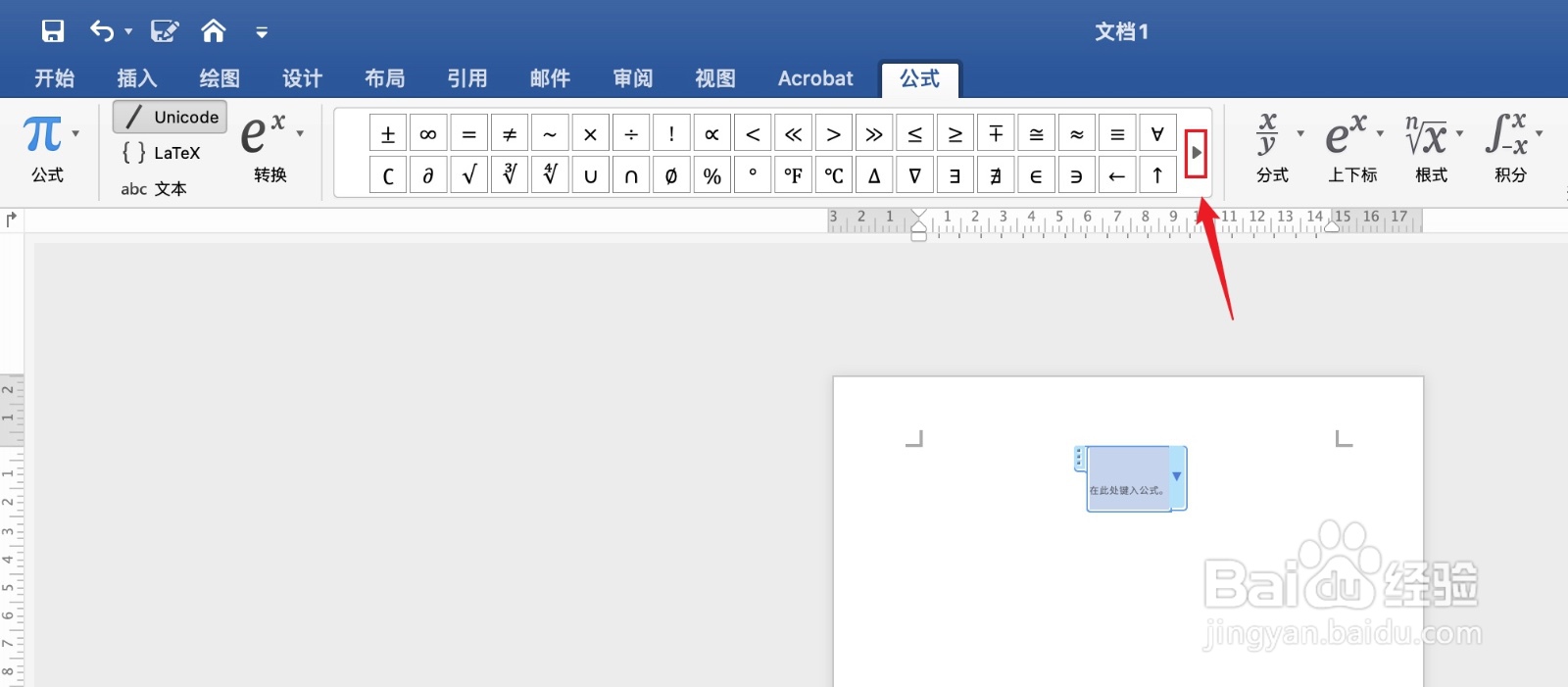This screenshot has height=687, width=1568.
Task: Insert the degrees Celsius °C symbol
Action: click(x=834, y=175)
